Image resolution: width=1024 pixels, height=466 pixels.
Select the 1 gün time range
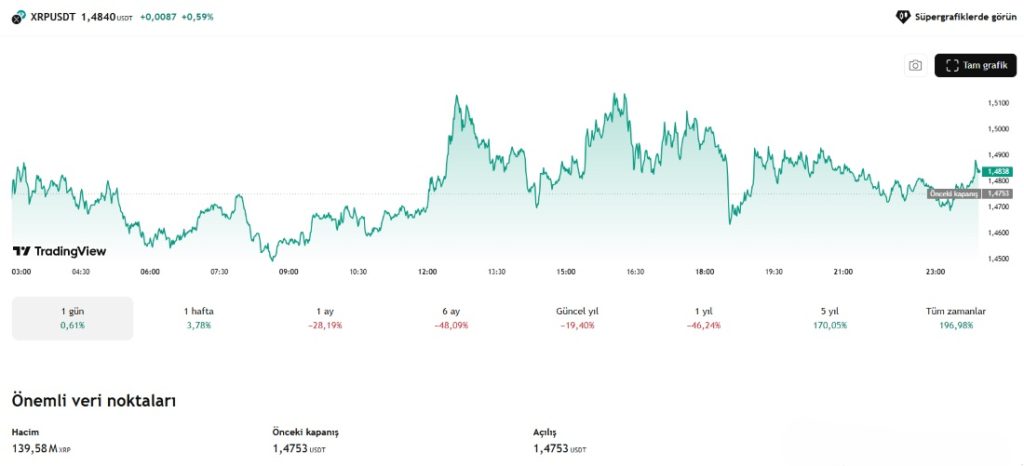pos(72,318)
